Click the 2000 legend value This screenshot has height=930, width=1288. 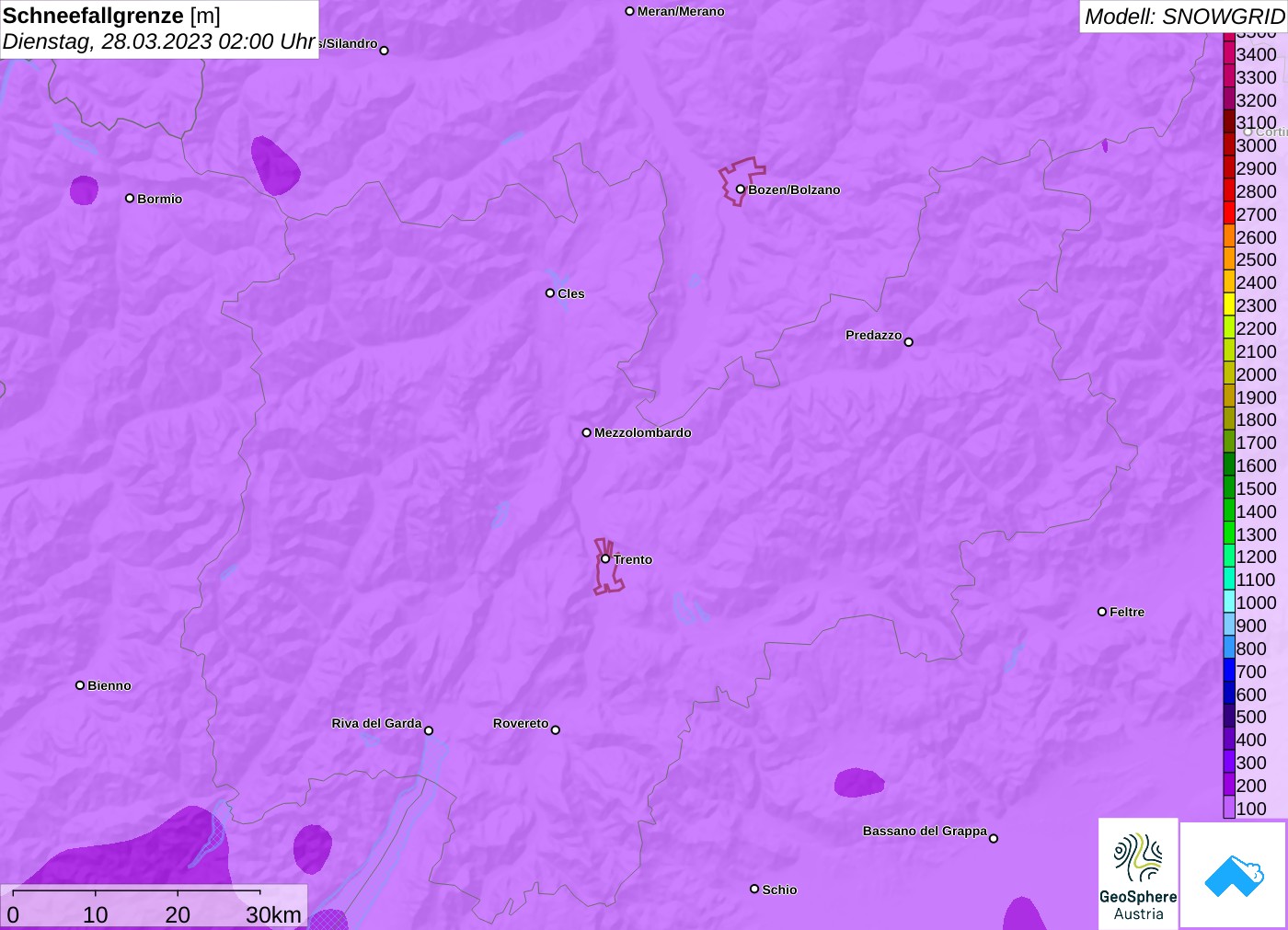tap(1256, 374)
